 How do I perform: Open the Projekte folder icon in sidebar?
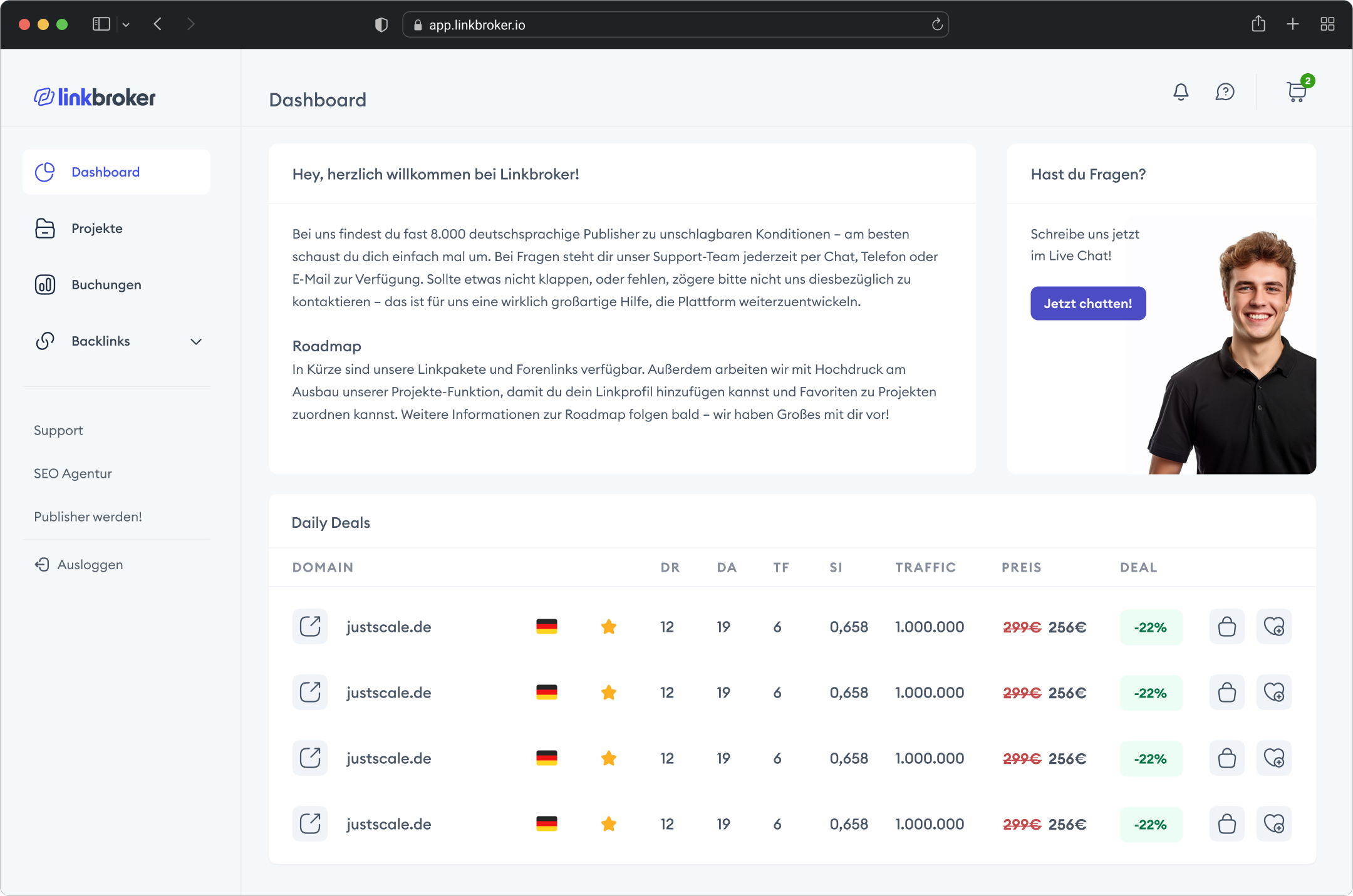coord(45,229)
